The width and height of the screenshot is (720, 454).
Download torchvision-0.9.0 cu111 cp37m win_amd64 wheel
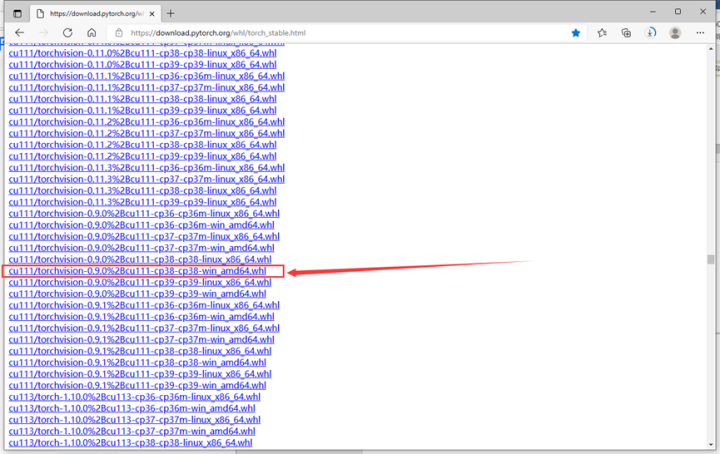(141, 248)
